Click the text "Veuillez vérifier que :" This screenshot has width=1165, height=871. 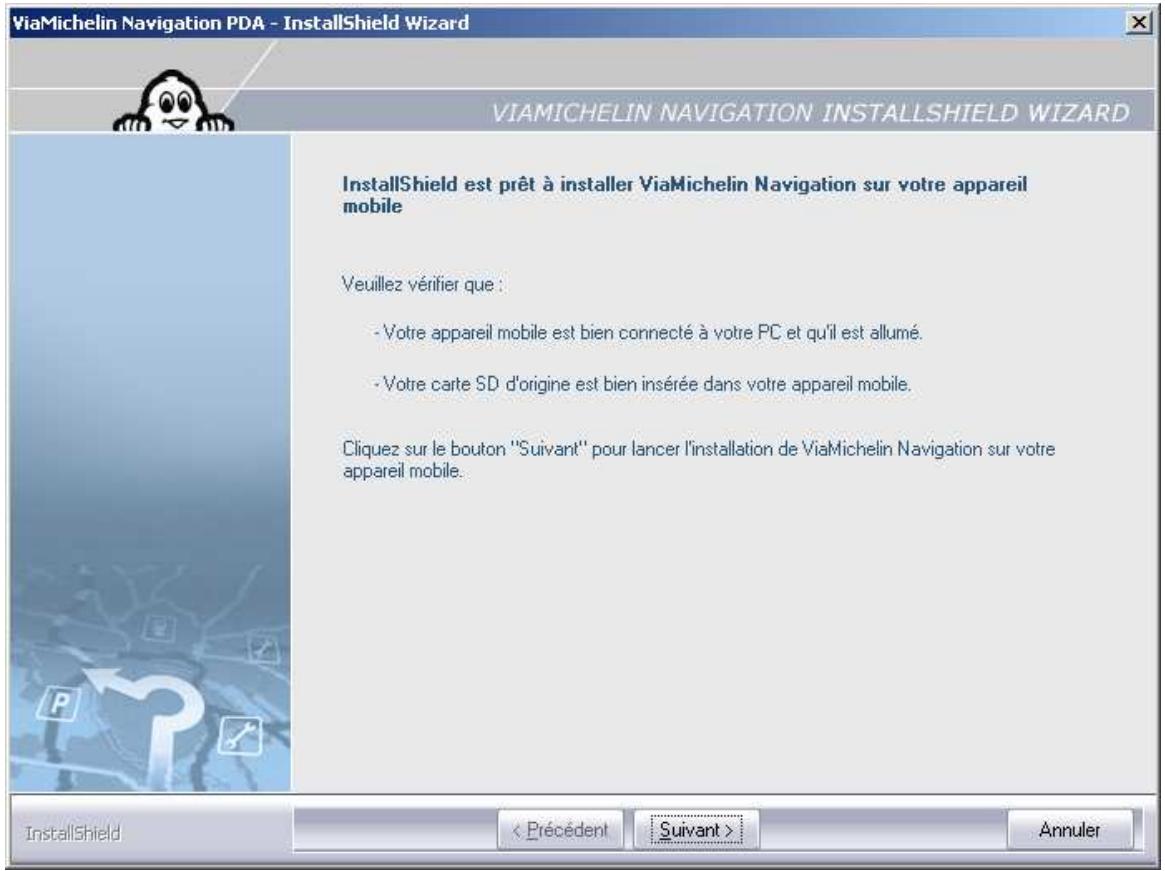pos(422,285)
